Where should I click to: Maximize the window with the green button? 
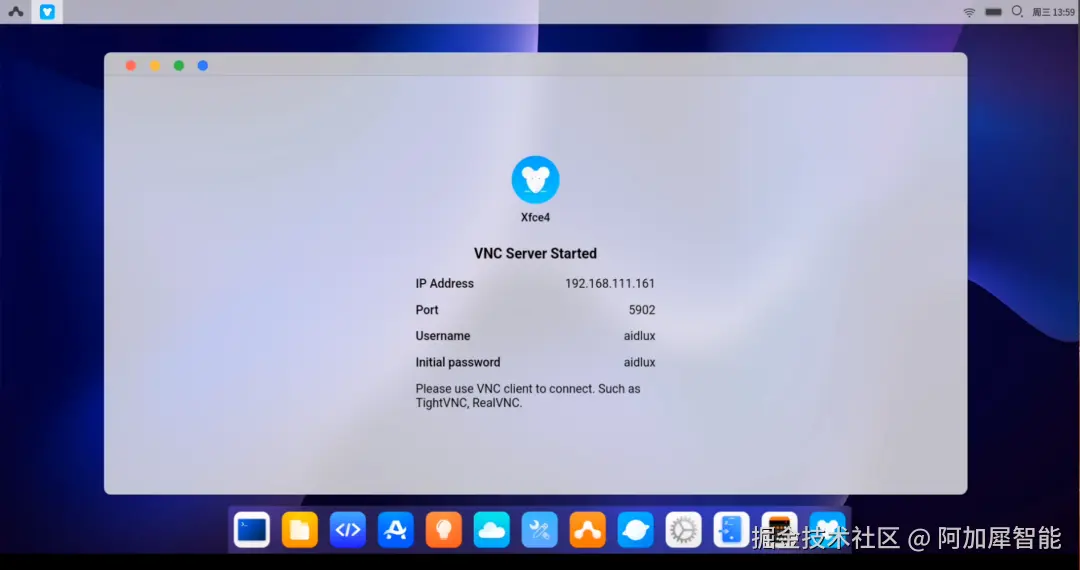(179, 65)
